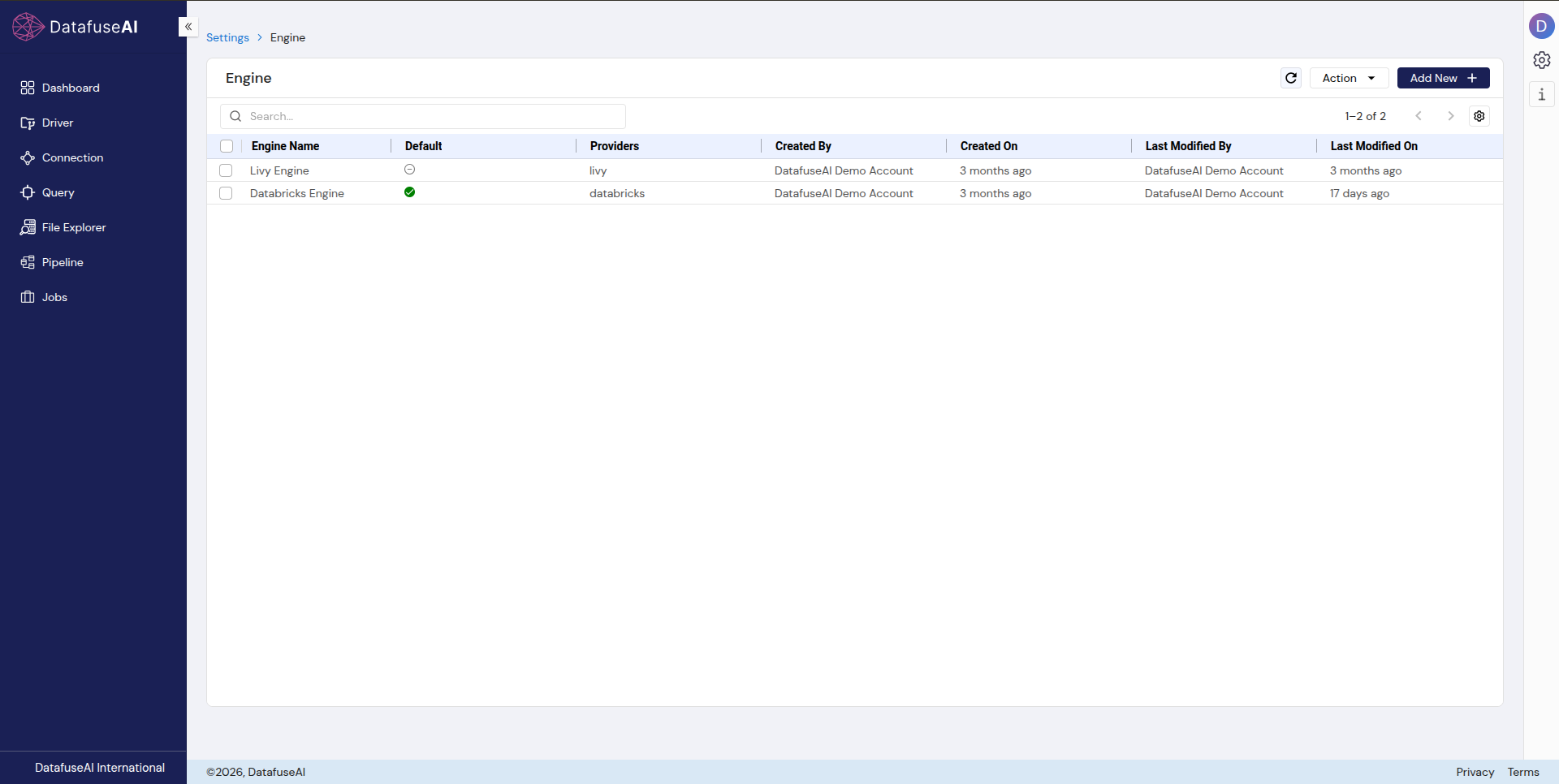Click the search magnifier icon

tap(235, 116)
